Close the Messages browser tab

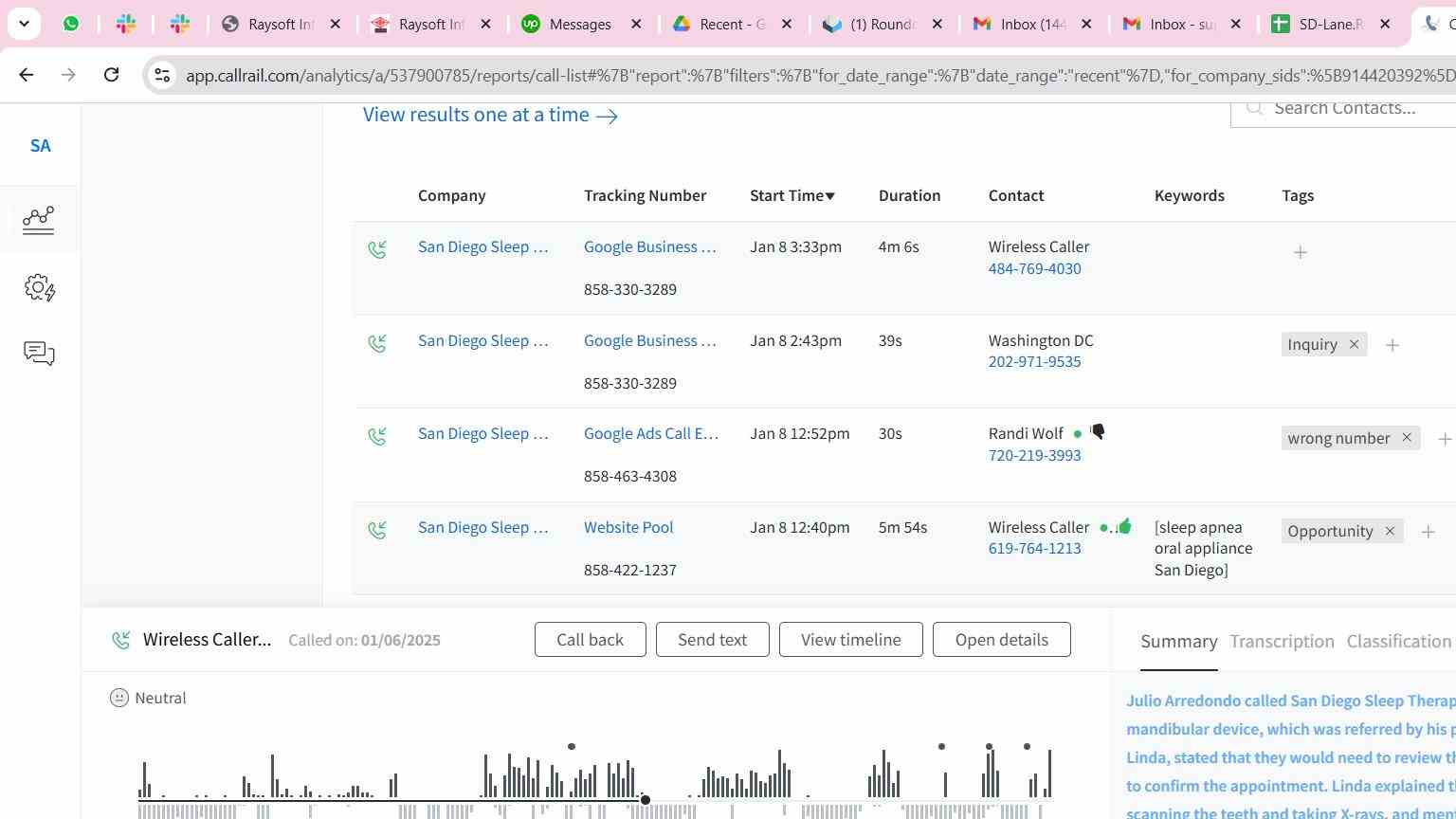(x=637, y=24)
